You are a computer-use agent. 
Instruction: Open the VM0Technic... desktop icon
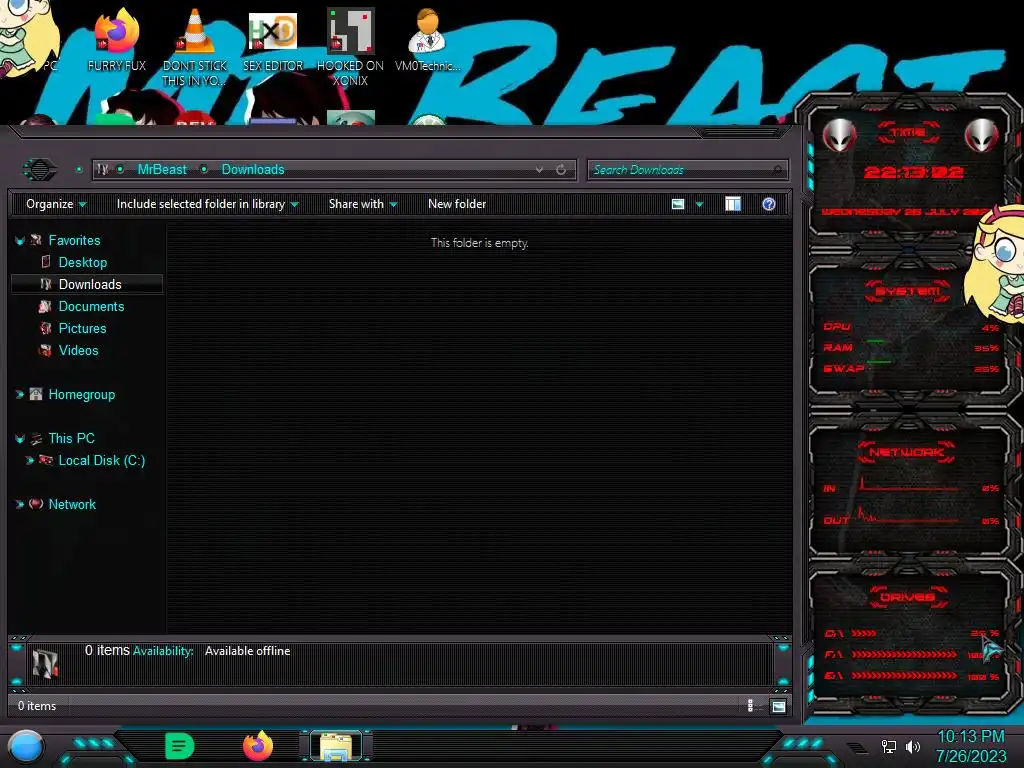coord(427,39)
